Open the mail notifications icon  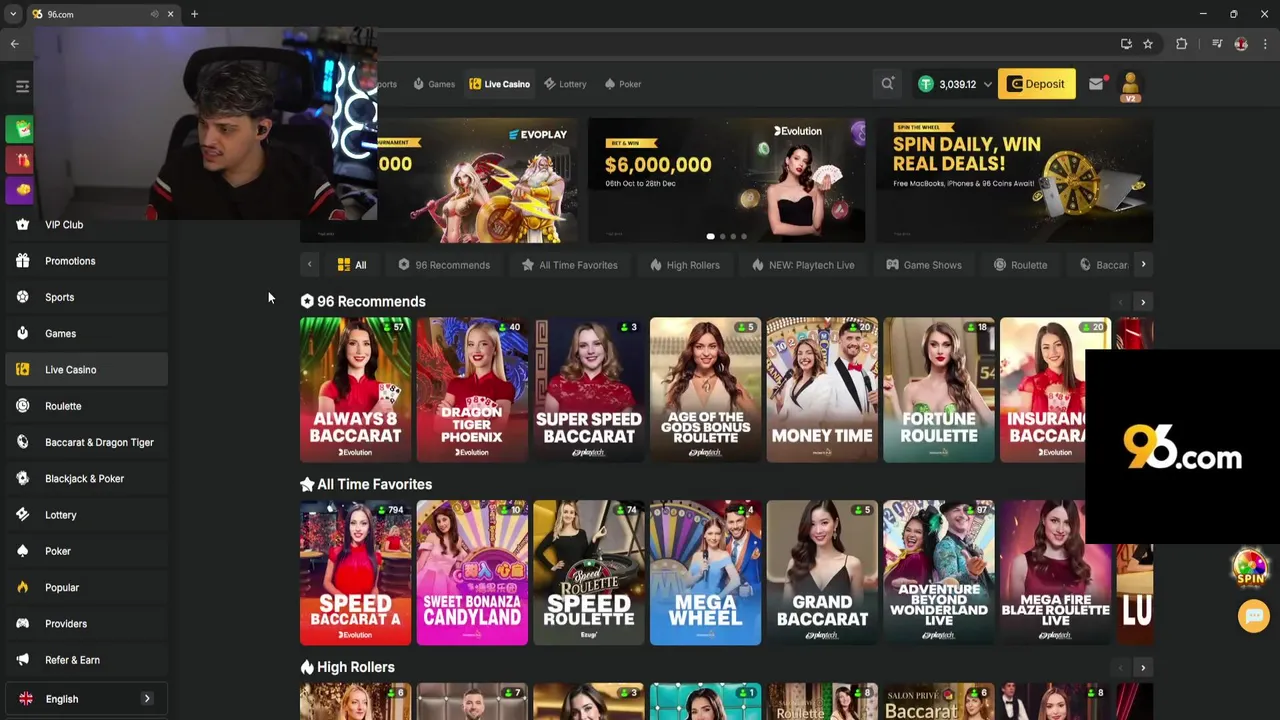click(1096, 84)
